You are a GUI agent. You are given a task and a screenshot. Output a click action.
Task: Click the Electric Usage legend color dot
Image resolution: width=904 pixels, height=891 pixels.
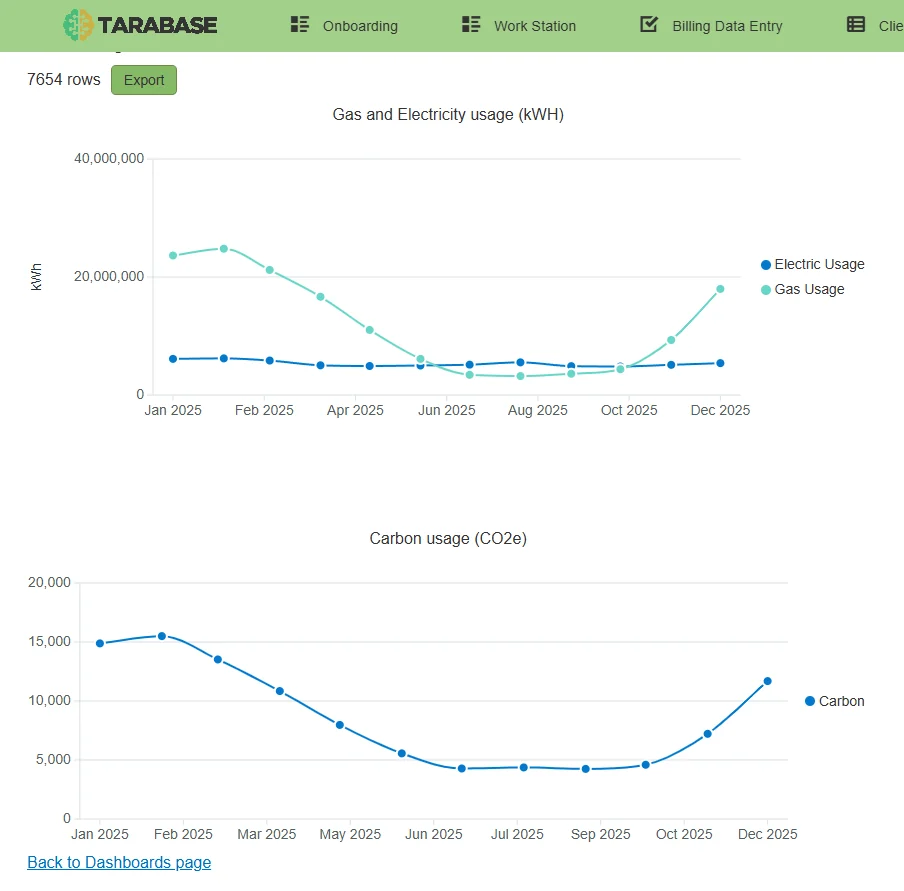click(x=766, y=265)
